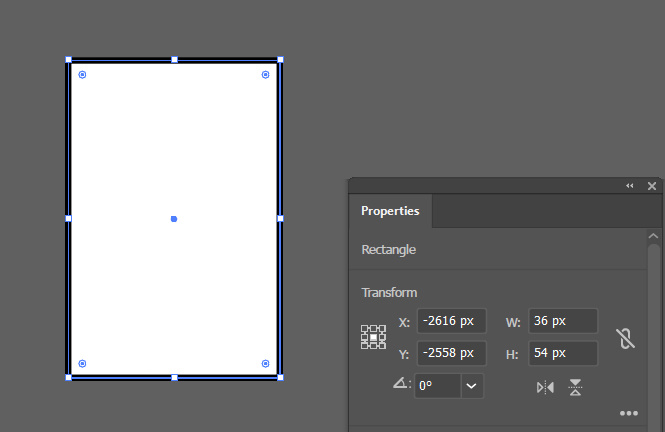665x432 pixels.
Task: Click the top-right bounding box handle
Action: [280, 60]
